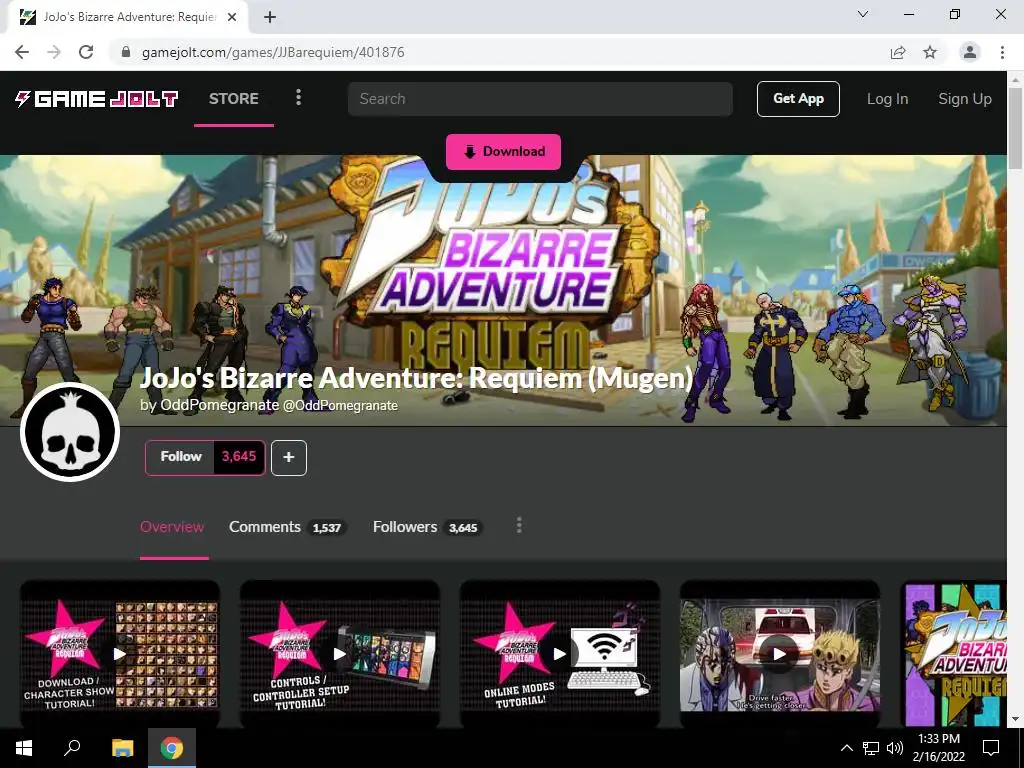Open File Explorer from the taskbar
Screen dimensions: 1024x768
tap(122, 748)
